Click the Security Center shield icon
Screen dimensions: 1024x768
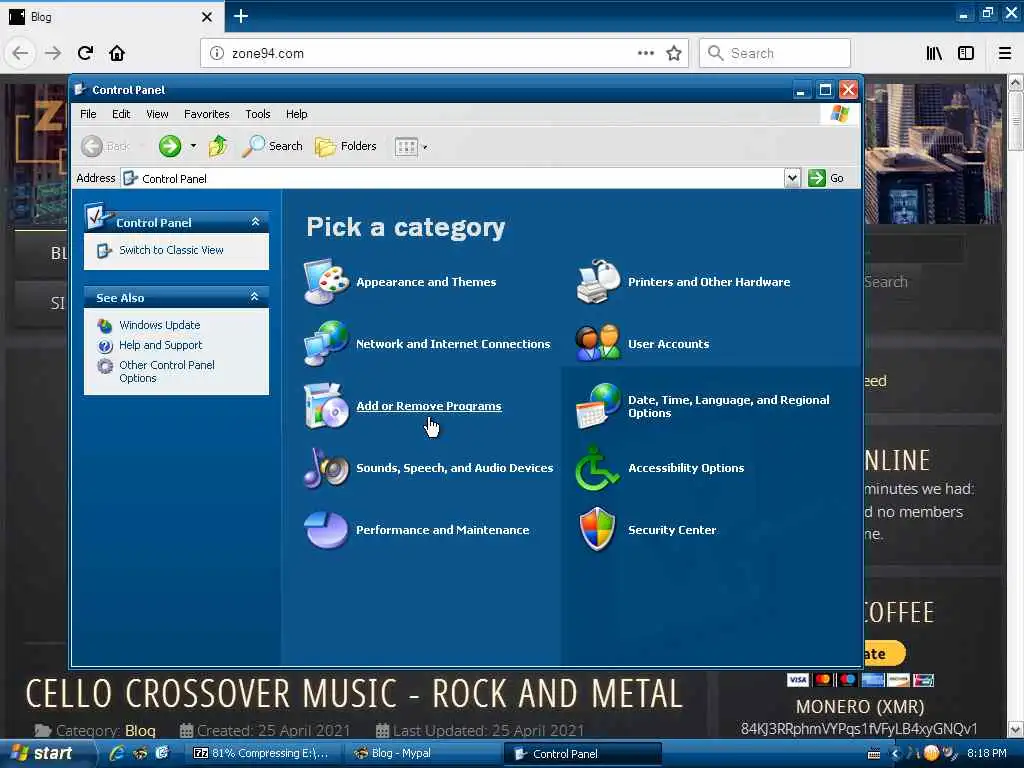(598, 530)
